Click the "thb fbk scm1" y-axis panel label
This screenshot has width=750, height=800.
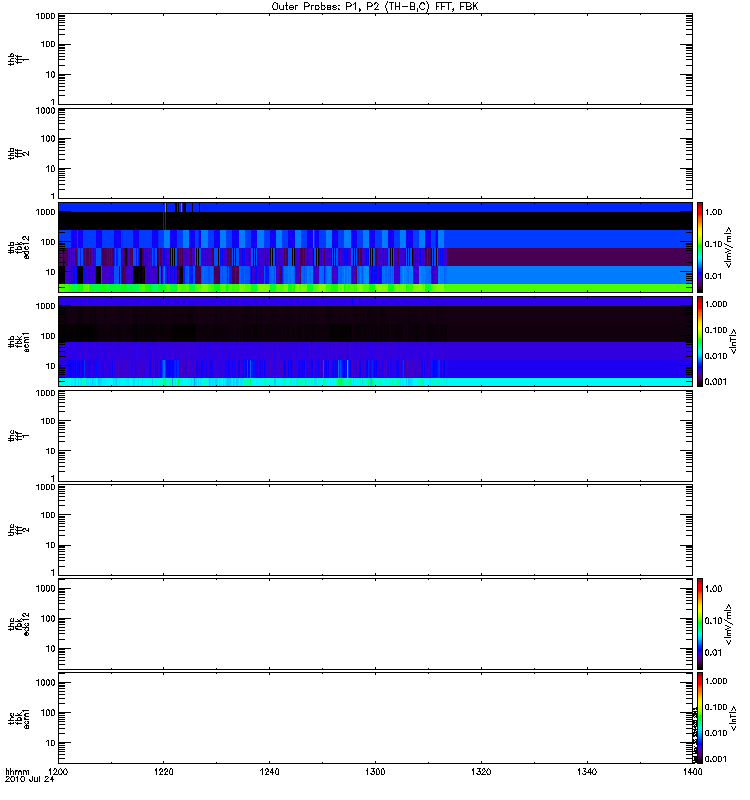[19, 341]
